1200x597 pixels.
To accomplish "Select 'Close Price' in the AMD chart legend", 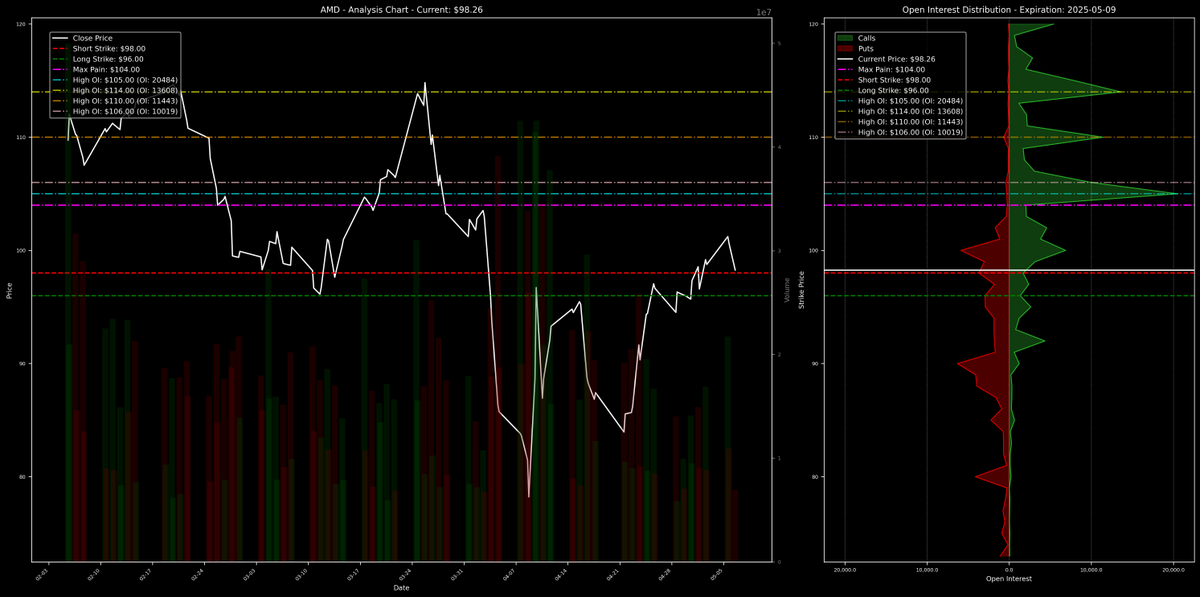I will pos(93,37).
